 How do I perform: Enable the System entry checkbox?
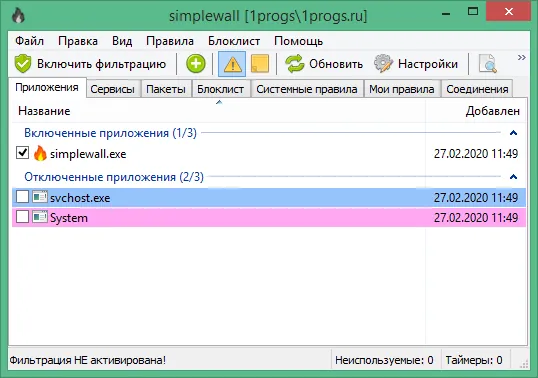22,217
